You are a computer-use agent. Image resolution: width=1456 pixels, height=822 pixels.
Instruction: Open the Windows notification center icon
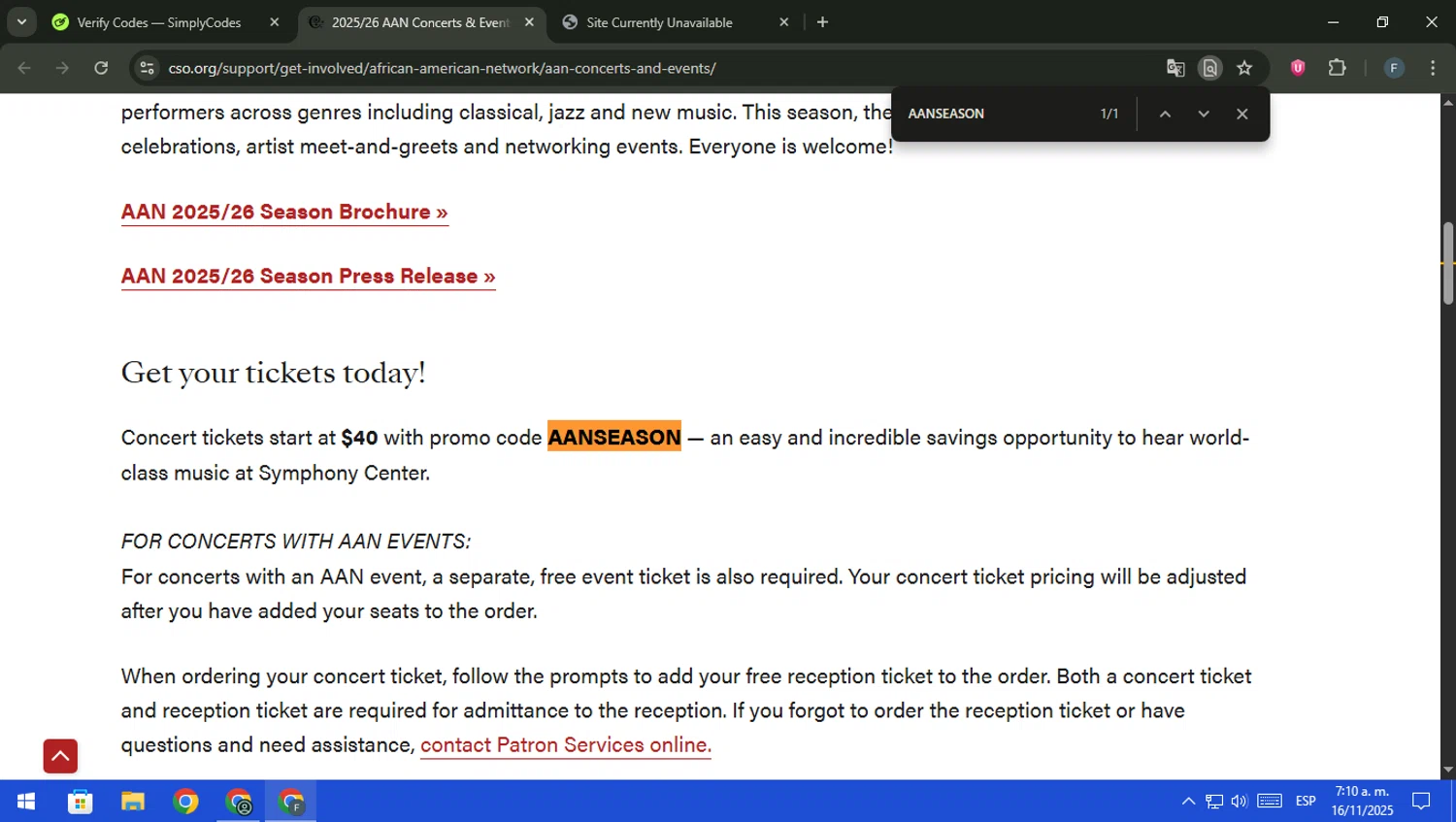coord(1422,802)
